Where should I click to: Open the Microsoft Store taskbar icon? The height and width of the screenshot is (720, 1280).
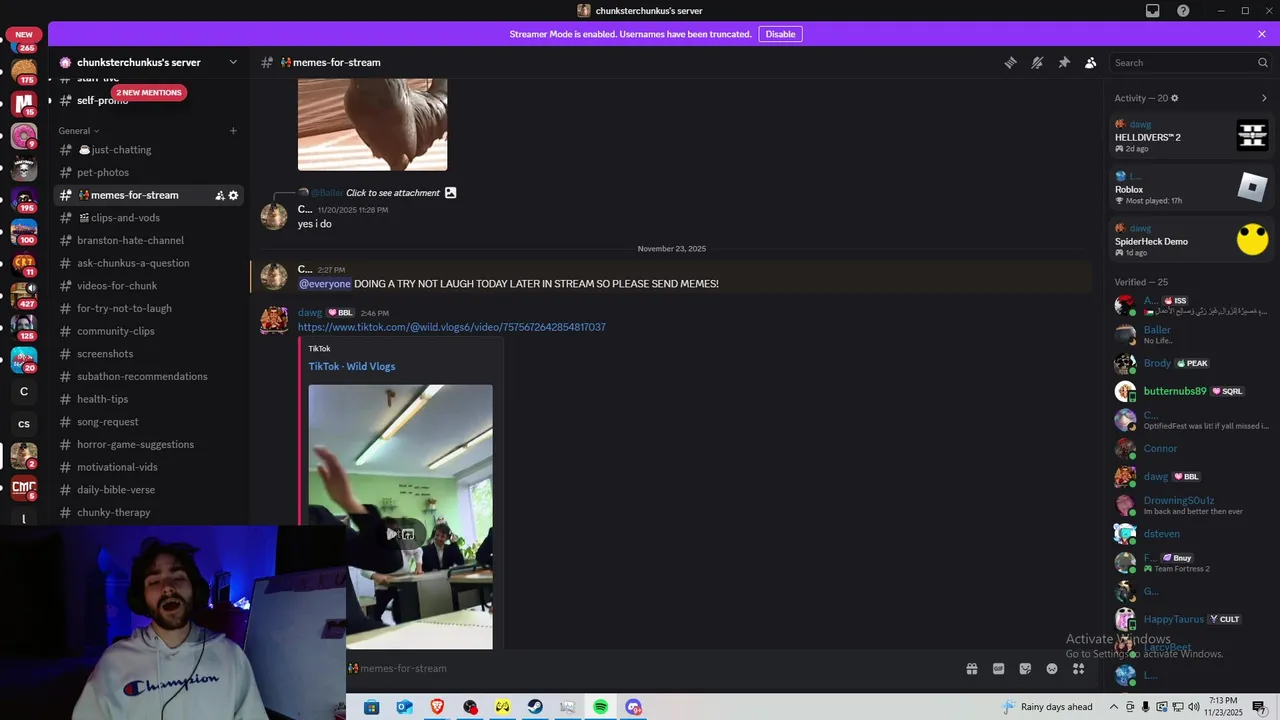(371, 707)
